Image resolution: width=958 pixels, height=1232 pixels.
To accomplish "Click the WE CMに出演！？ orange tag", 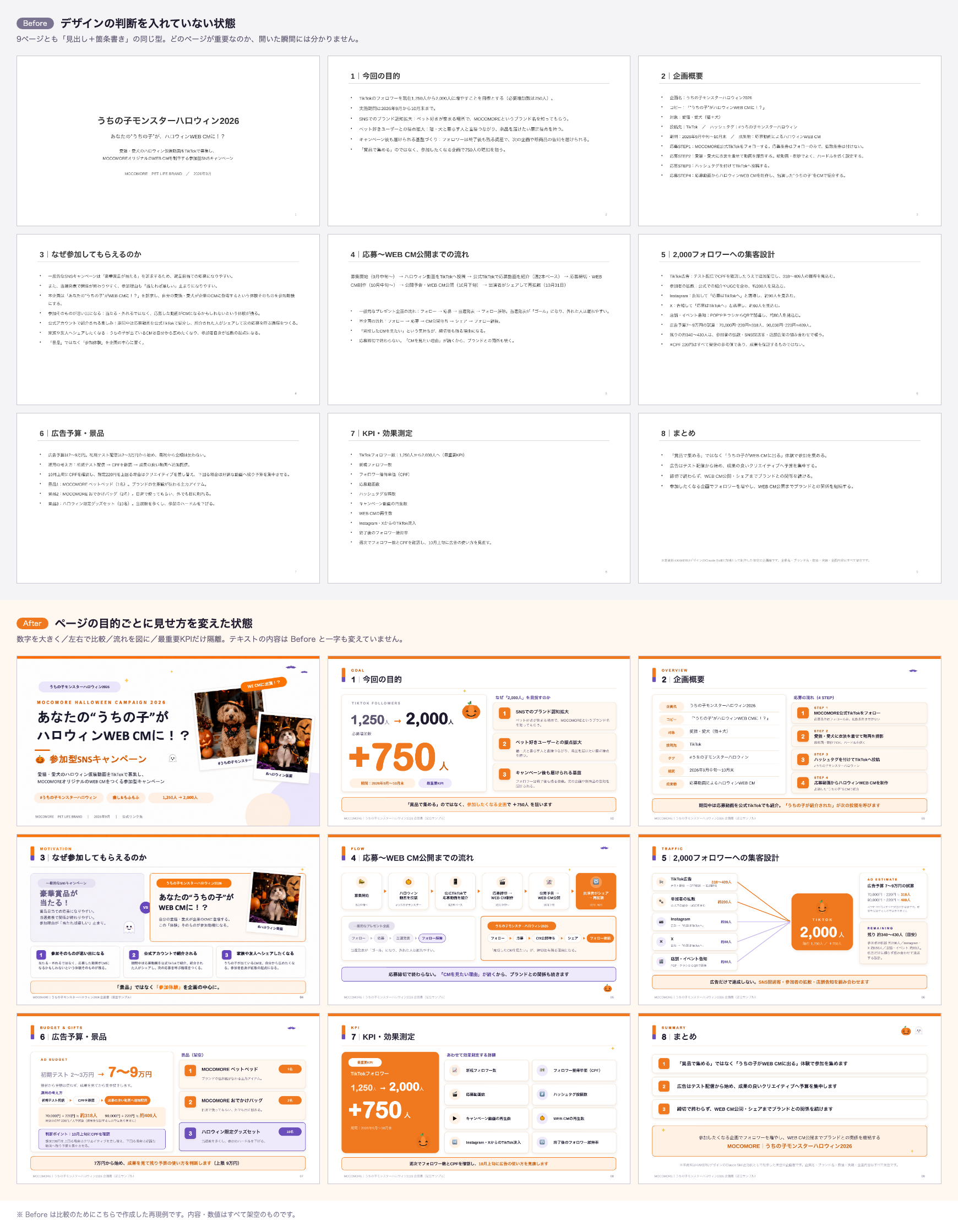I will (264, 684).
